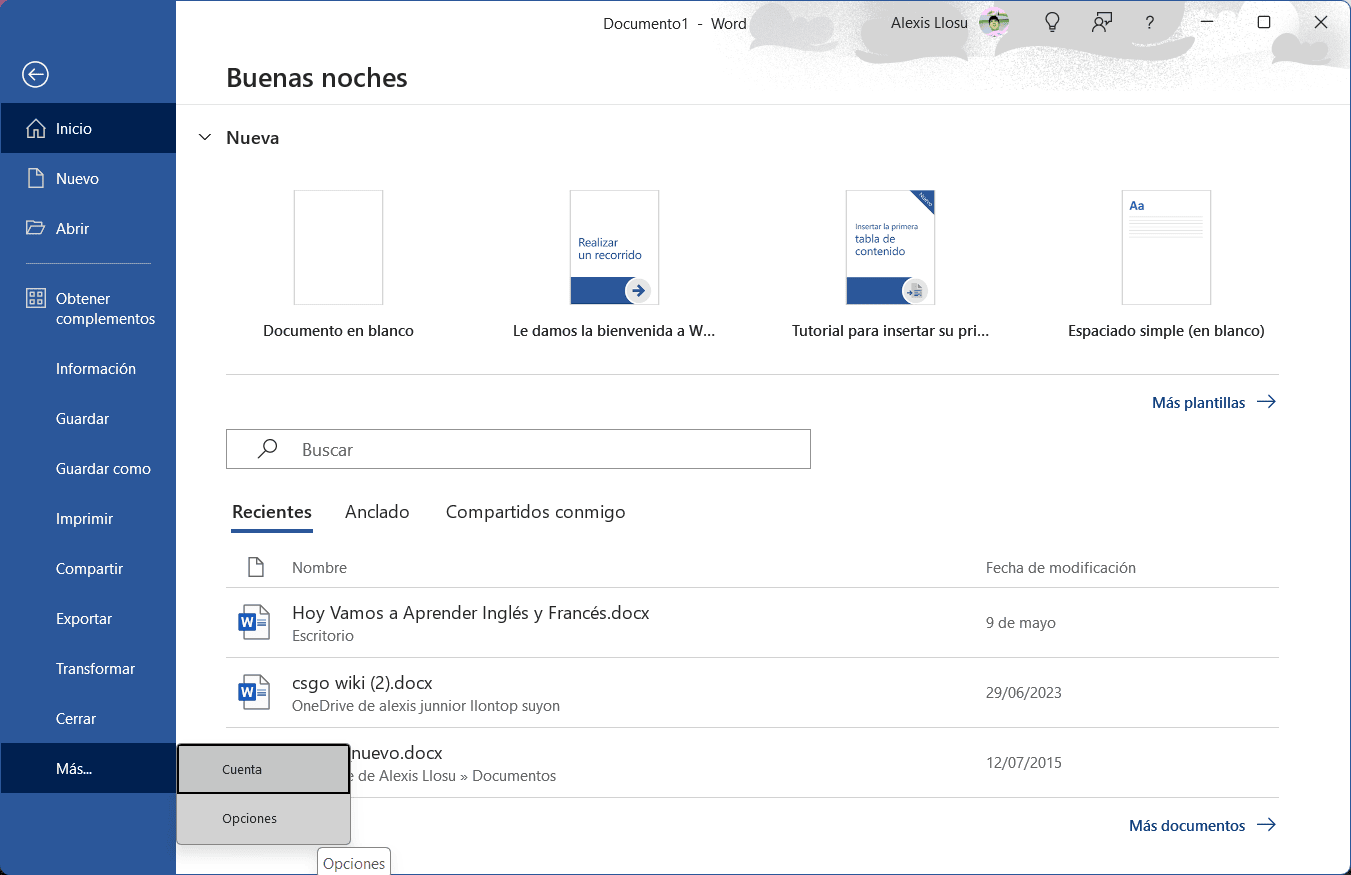Open the Inicio page in sidebar
Viewport: 1351px width, 875px height.
[x=88, y=128]
